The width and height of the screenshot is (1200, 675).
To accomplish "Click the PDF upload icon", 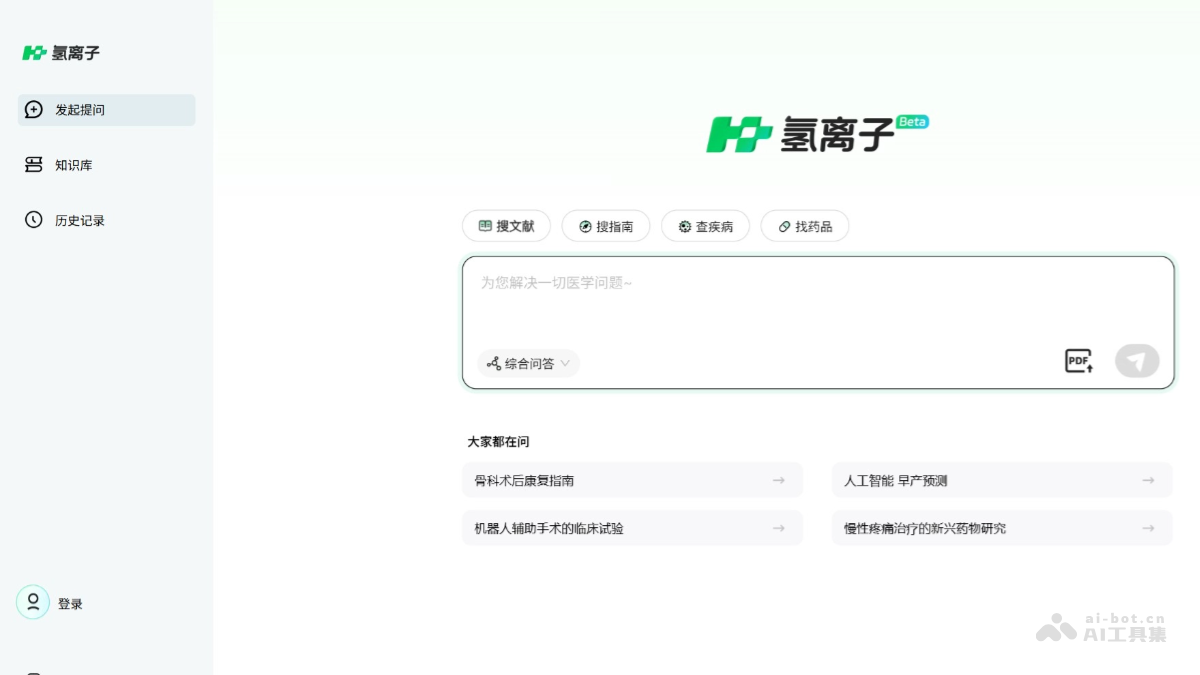I will pyautogui.click(x=1078, y=360).
